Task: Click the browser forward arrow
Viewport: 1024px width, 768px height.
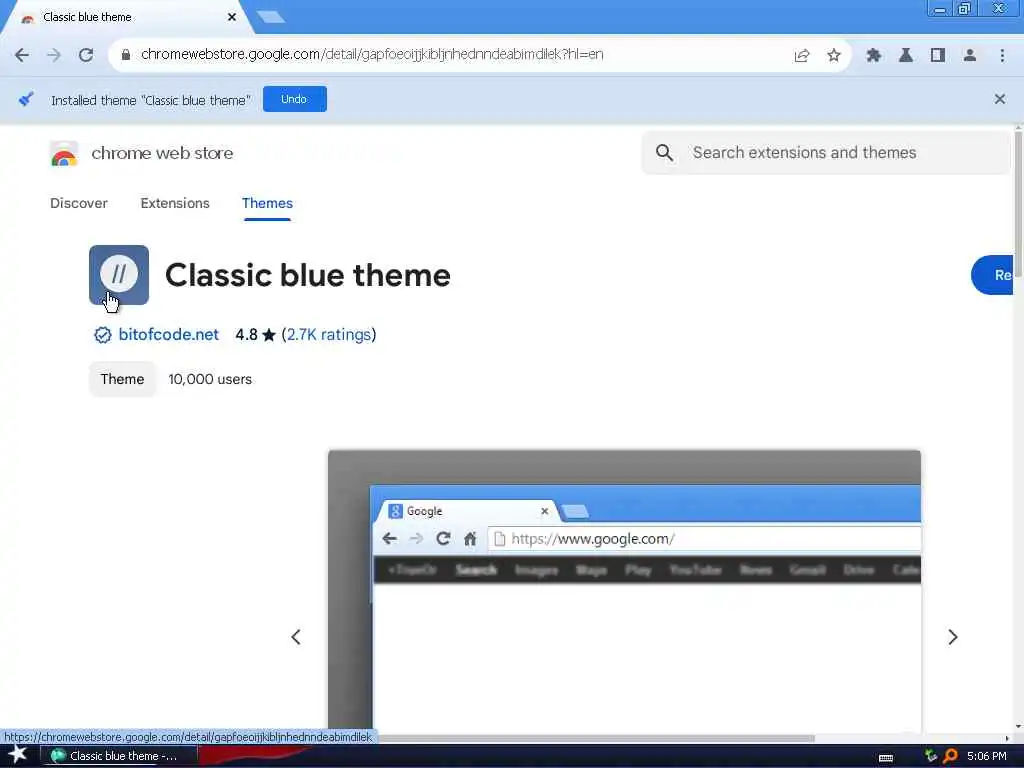Action: (x=54, y=55)
